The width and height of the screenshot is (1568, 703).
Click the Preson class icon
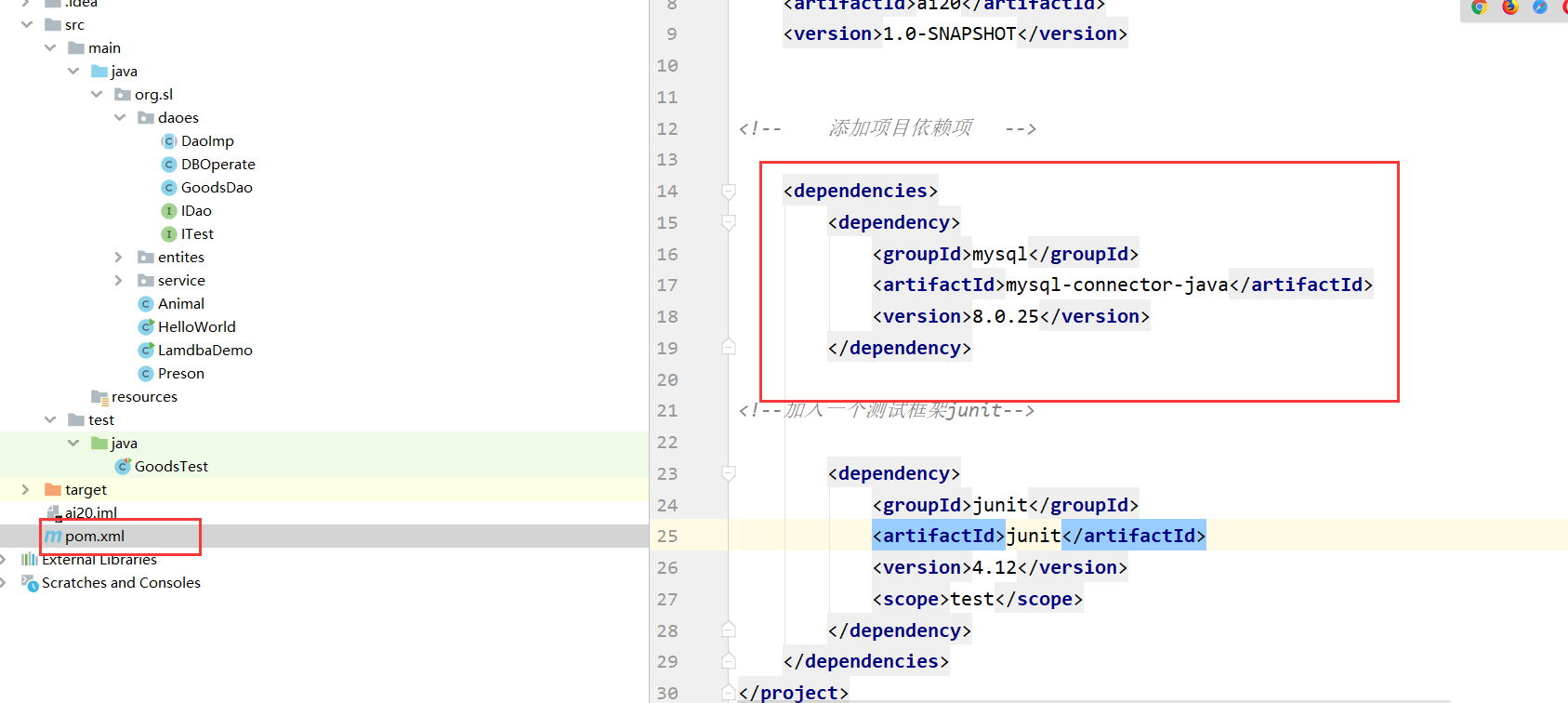coord(146,374)
